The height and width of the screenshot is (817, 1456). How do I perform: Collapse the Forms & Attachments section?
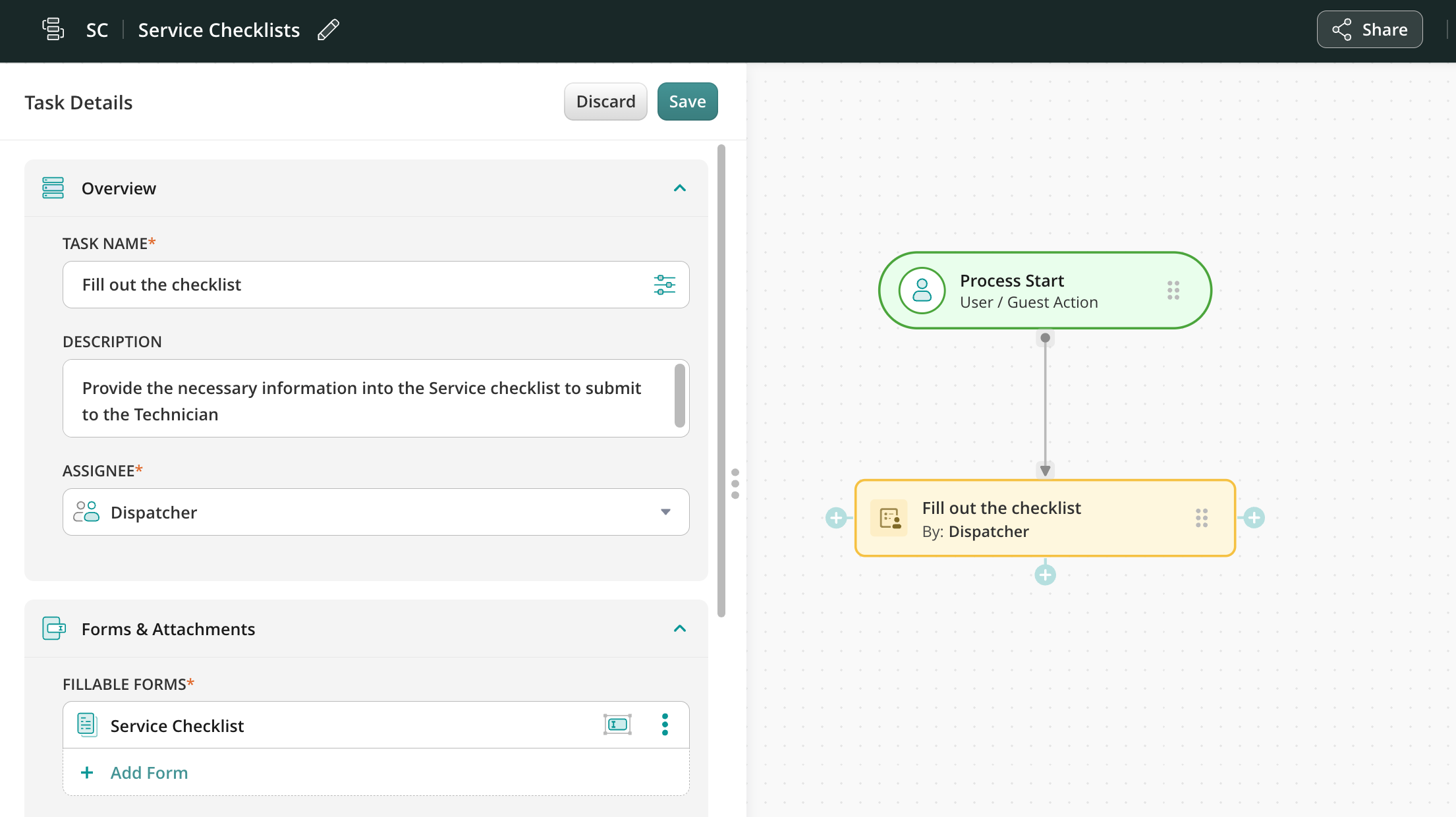680,629
